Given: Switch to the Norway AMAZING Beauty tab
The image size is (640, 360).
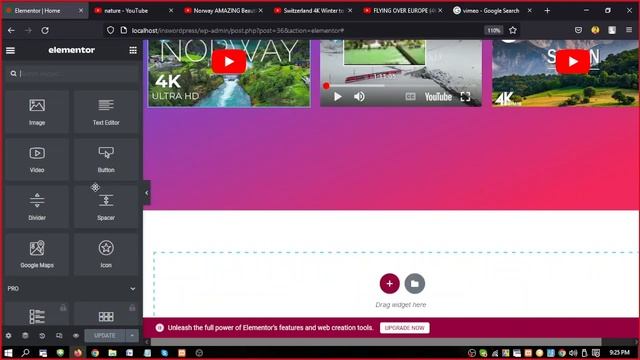Looking at the screenshot, I should click(223, 11).
